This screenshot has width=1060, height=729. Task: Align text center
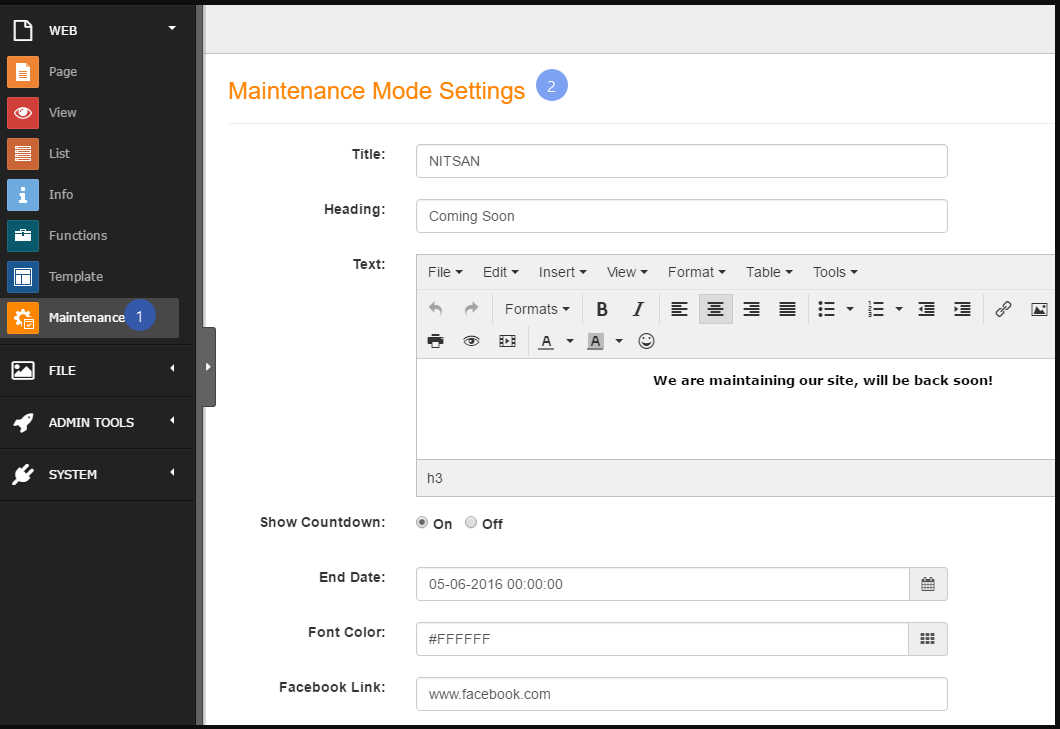coord(715,309)
